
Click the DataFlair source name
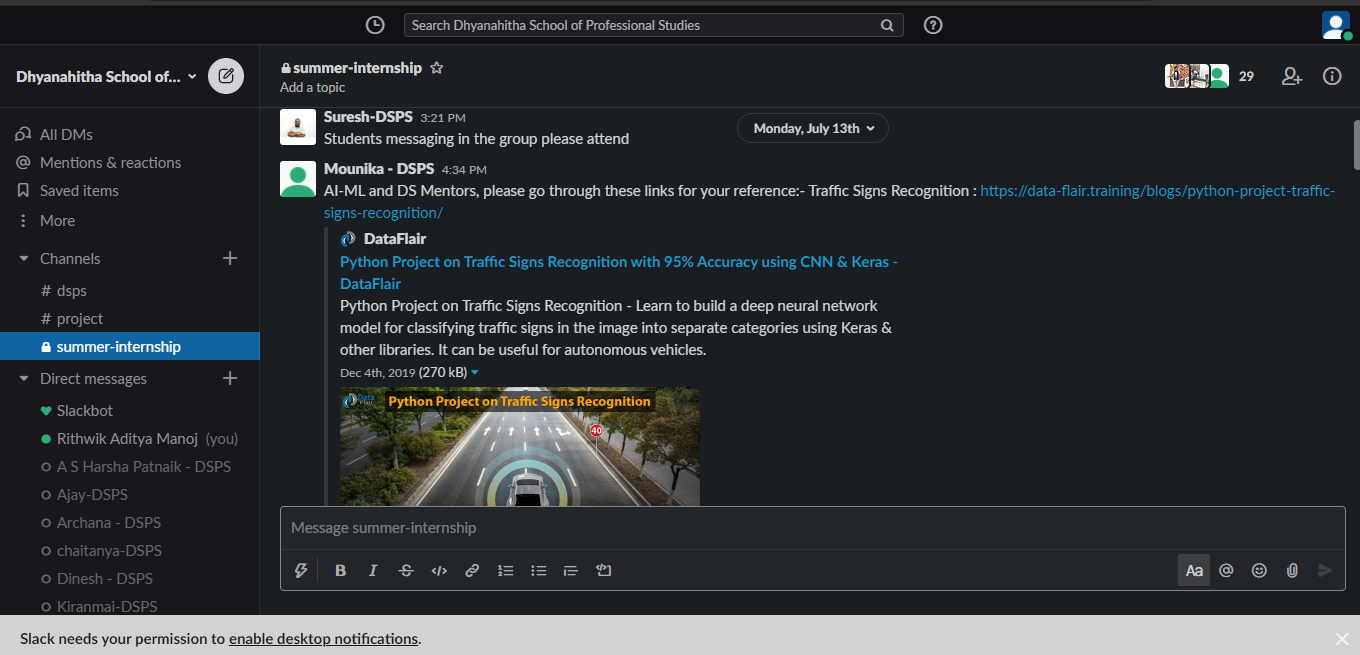point(395,239)
